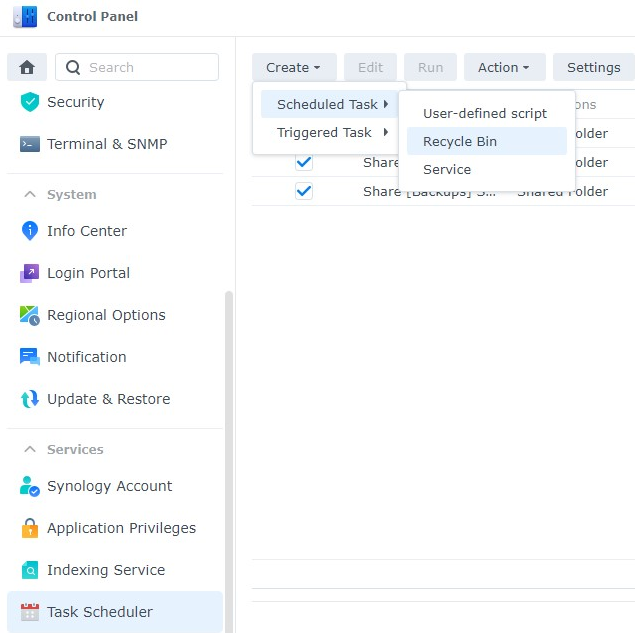Open Security via its shield icon
Screen dimensions: 635x633
click(30, 102)
